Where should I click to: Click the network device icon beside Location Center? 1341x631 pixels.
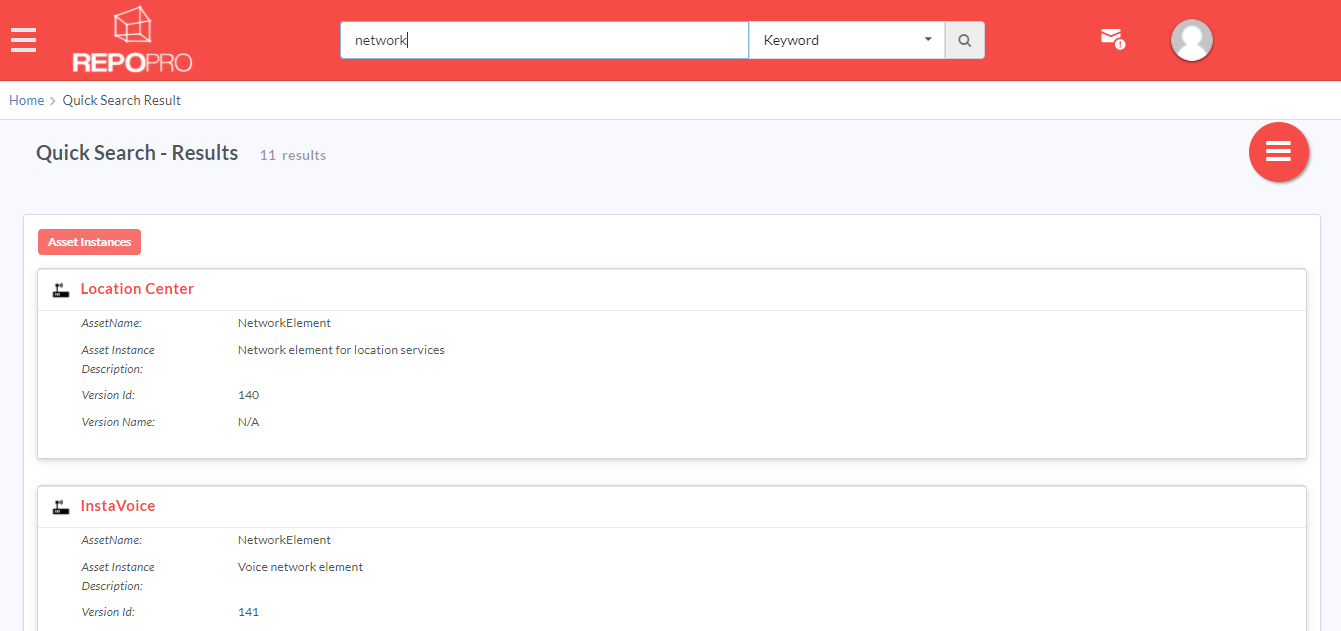coord(61,290)
